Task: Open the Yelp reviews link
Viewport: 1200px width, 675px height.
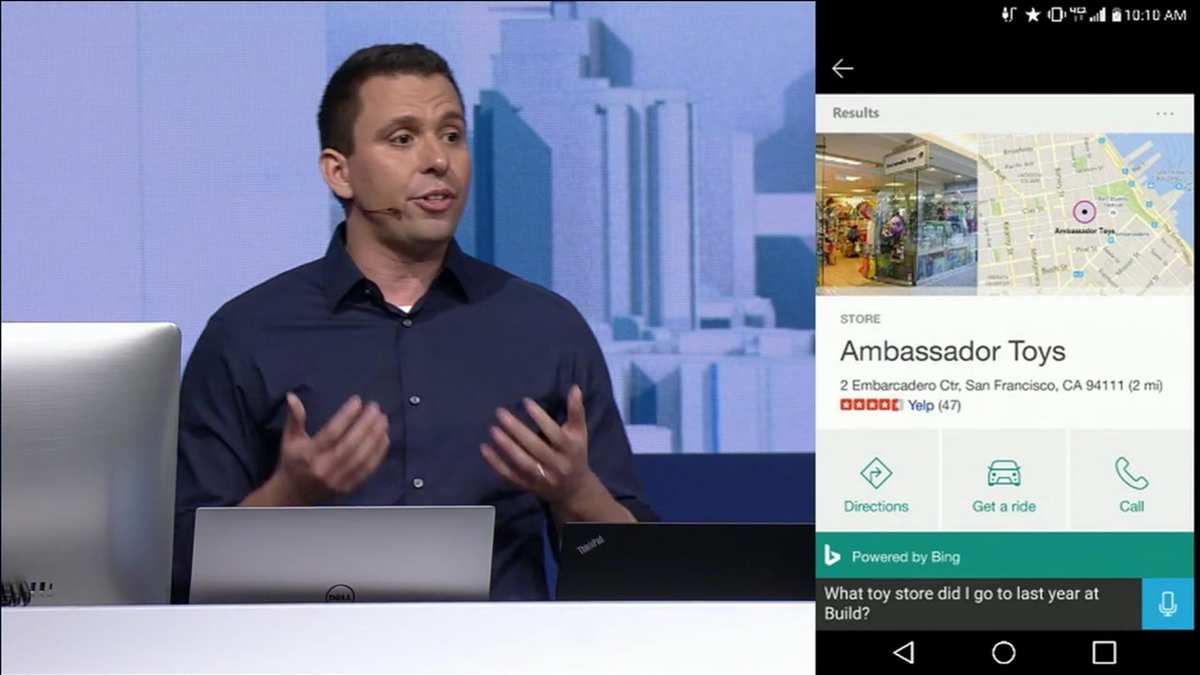Action: (x=920, y=406)
